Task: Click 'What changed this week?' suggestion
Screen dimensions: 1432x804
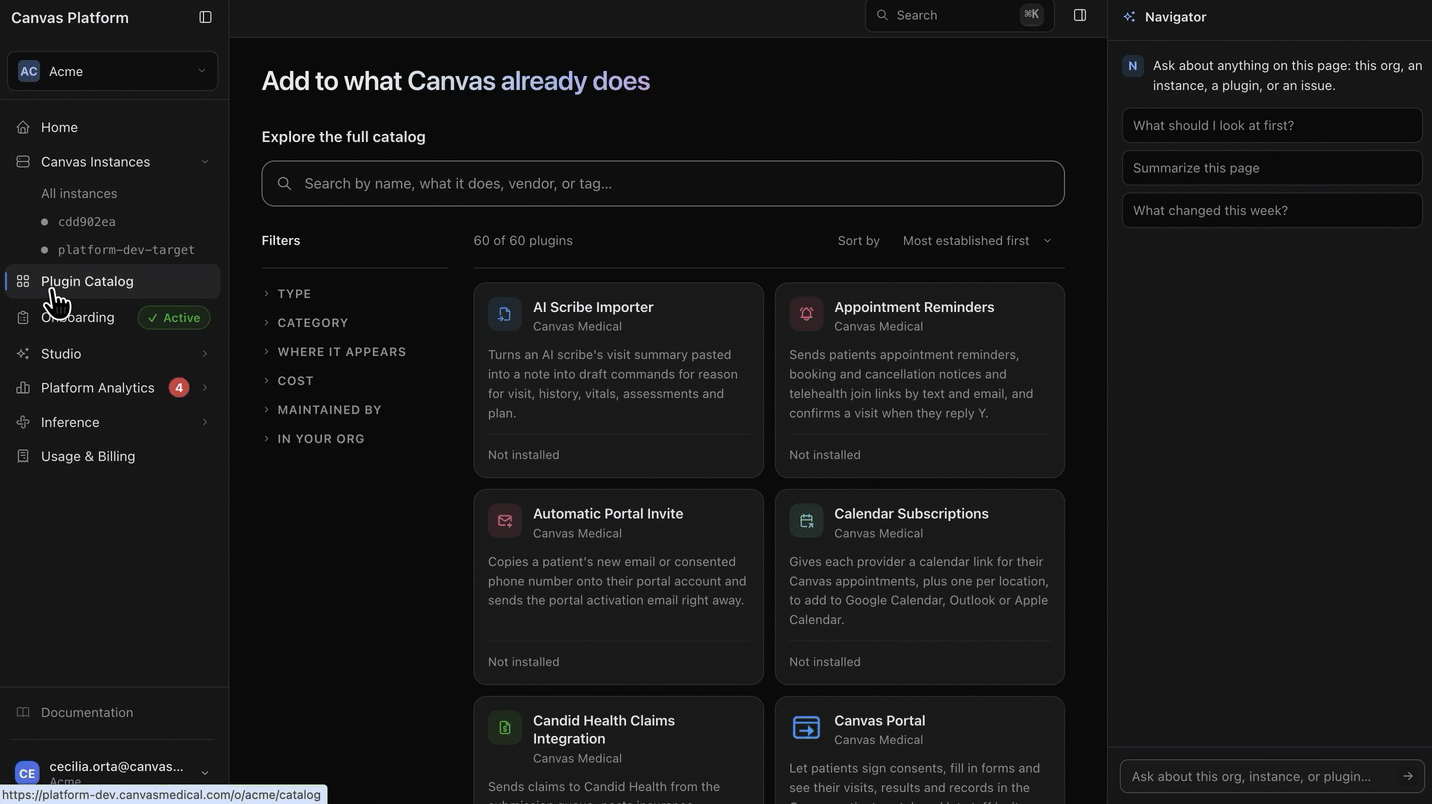Action: (x=1272, y=211)
